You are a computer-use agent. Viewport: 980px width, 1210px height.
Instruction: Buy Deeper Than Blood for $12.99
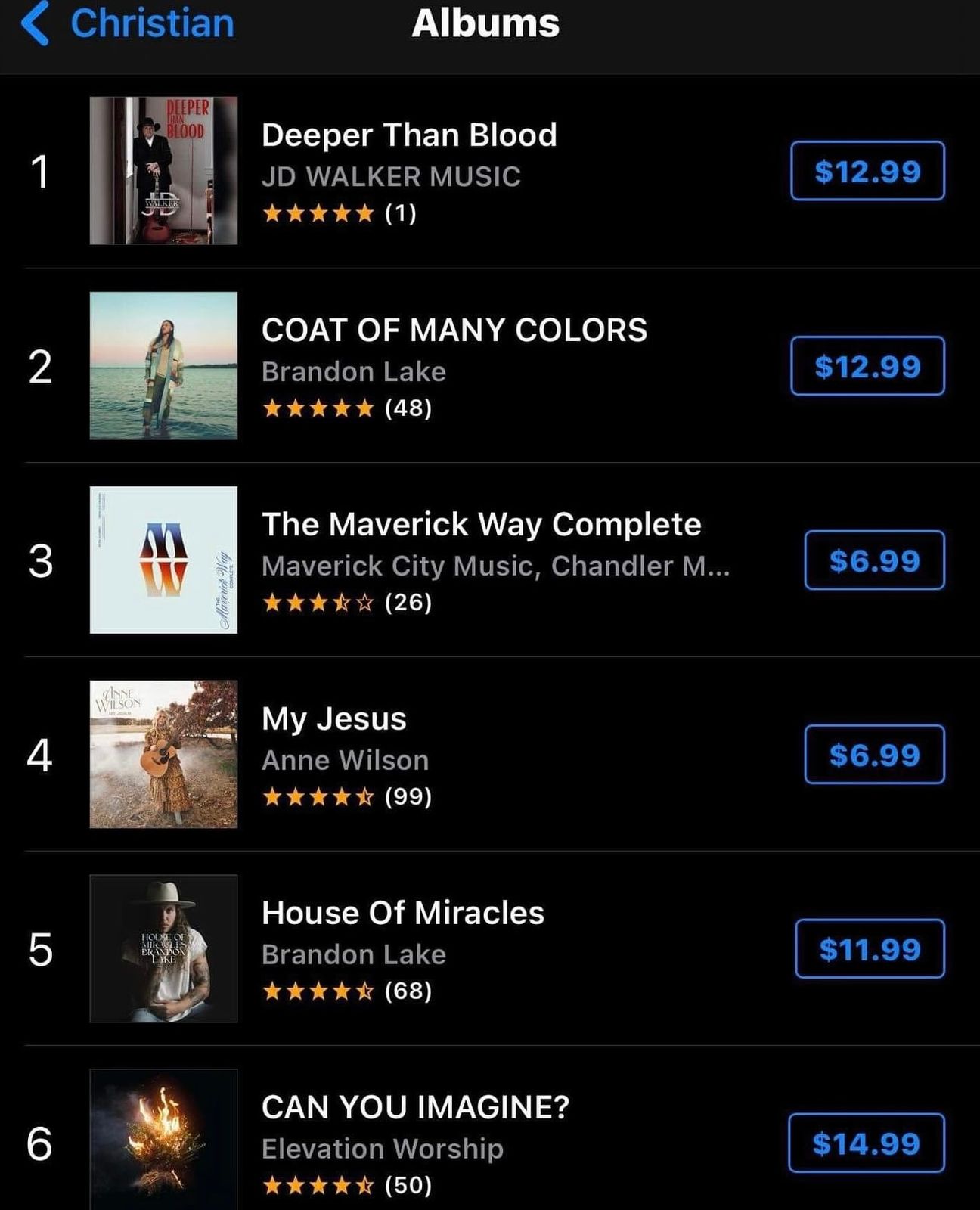click(x=867, y=171)
